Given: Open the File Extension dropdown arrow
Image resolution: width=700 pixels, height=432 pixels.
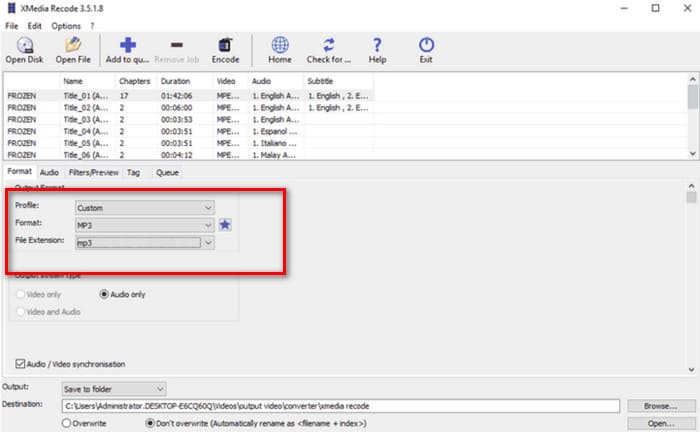Looking at the screenshot, I should [208, 243].
